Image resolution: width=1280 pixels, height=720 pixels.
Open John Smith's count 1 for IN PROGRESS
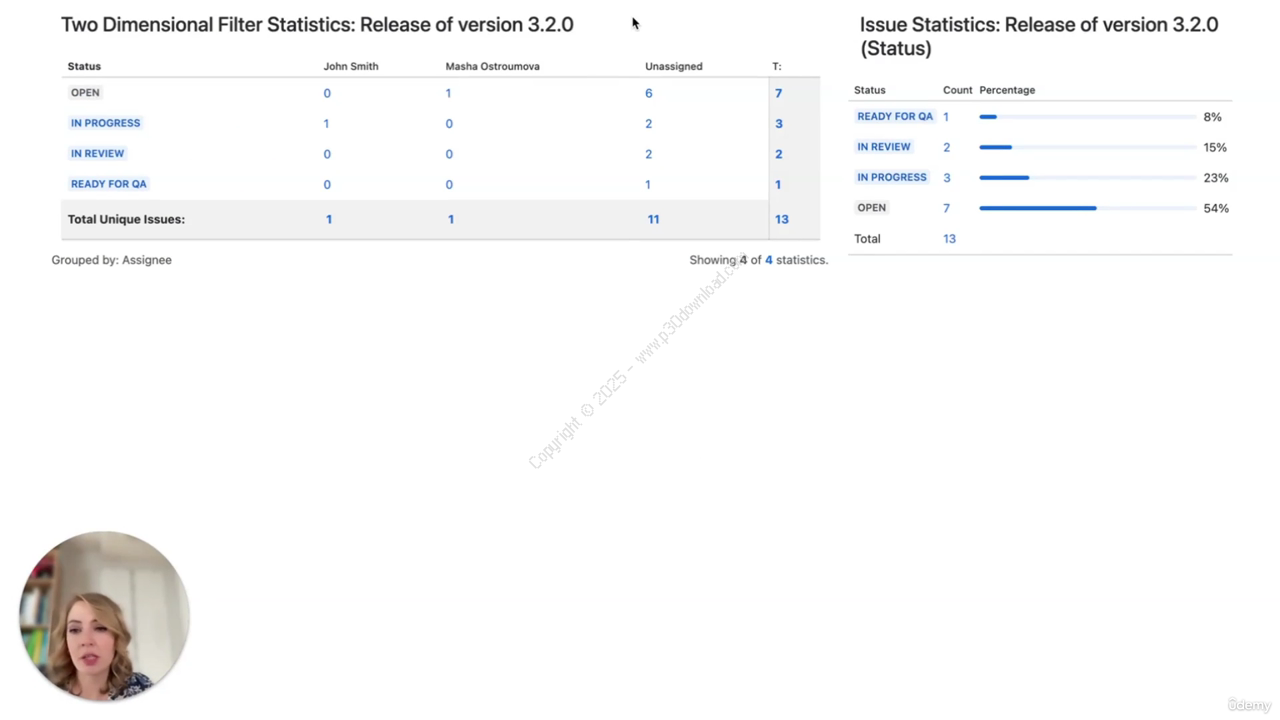[326, 124]
